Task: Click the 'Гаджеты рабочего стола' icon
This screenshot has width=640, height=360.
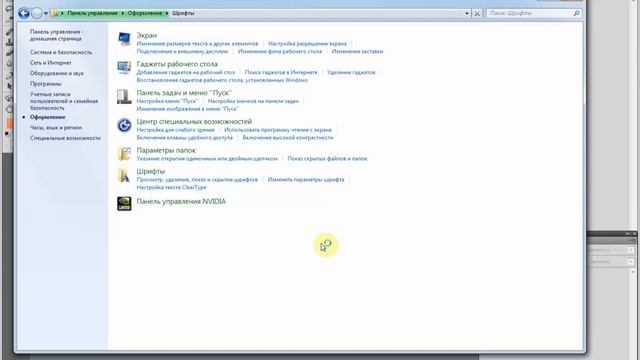Action: click(x=124, y=67)
